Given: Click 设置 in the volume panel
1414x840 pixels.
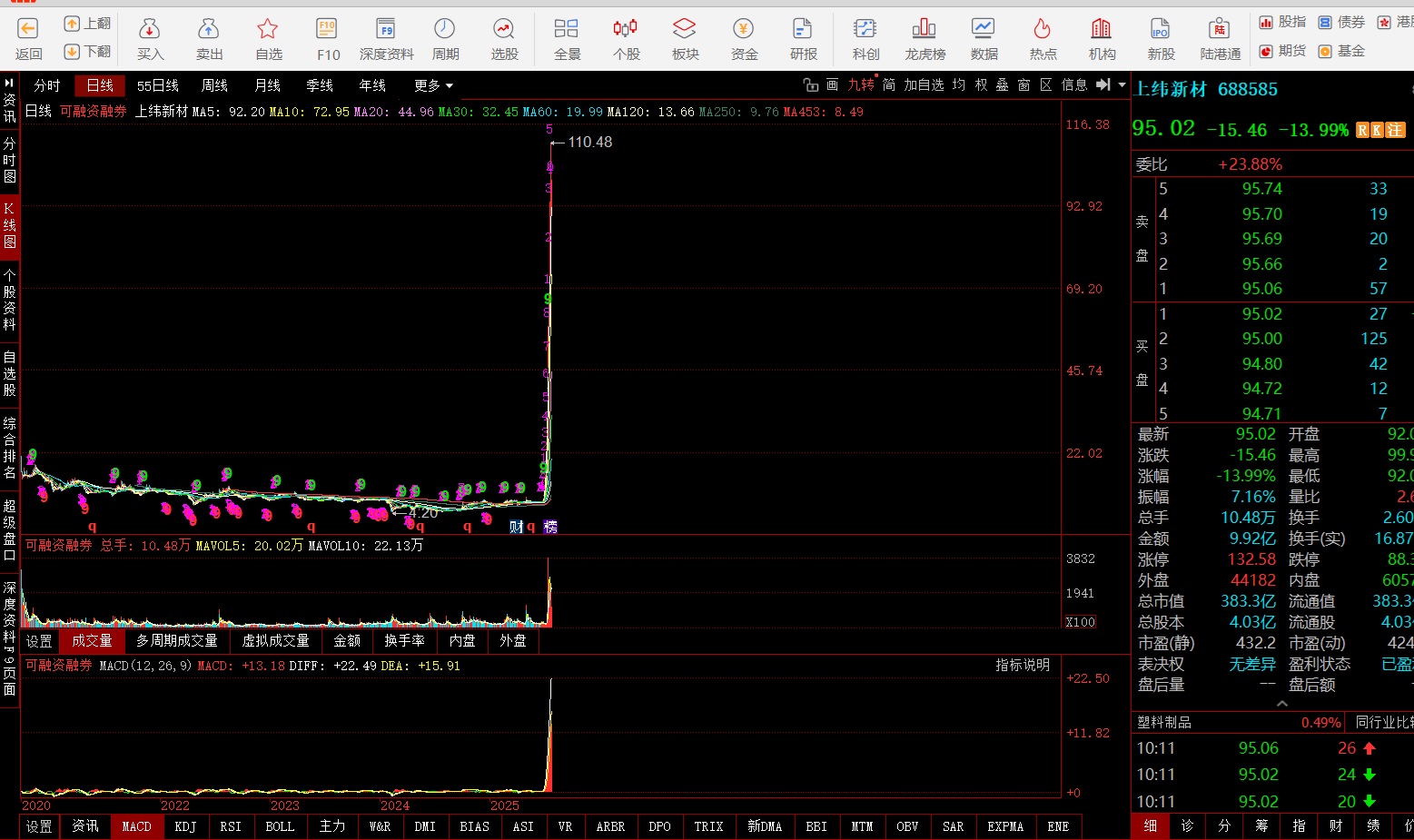Looking at the screenshot, I should coord(39,640).
